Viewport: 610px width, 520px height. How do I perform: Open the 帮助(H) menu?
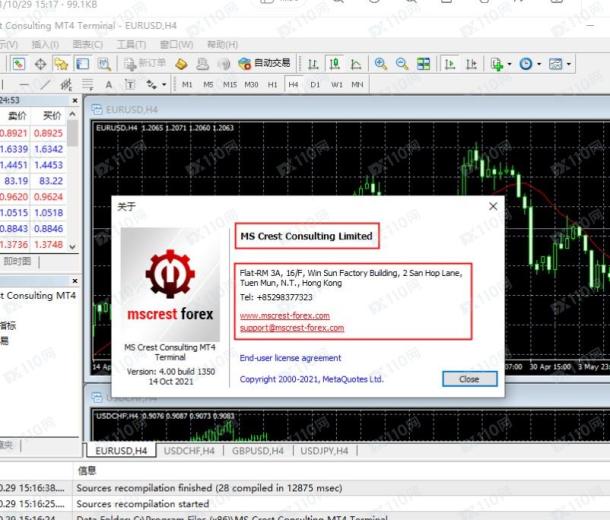click(222, 44)
